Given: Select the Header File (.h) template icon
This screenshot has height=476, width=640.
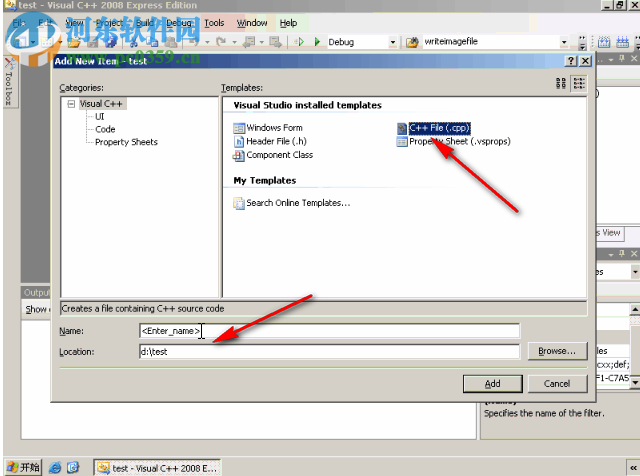Looking at the screenshot, I should coord(239,142).
